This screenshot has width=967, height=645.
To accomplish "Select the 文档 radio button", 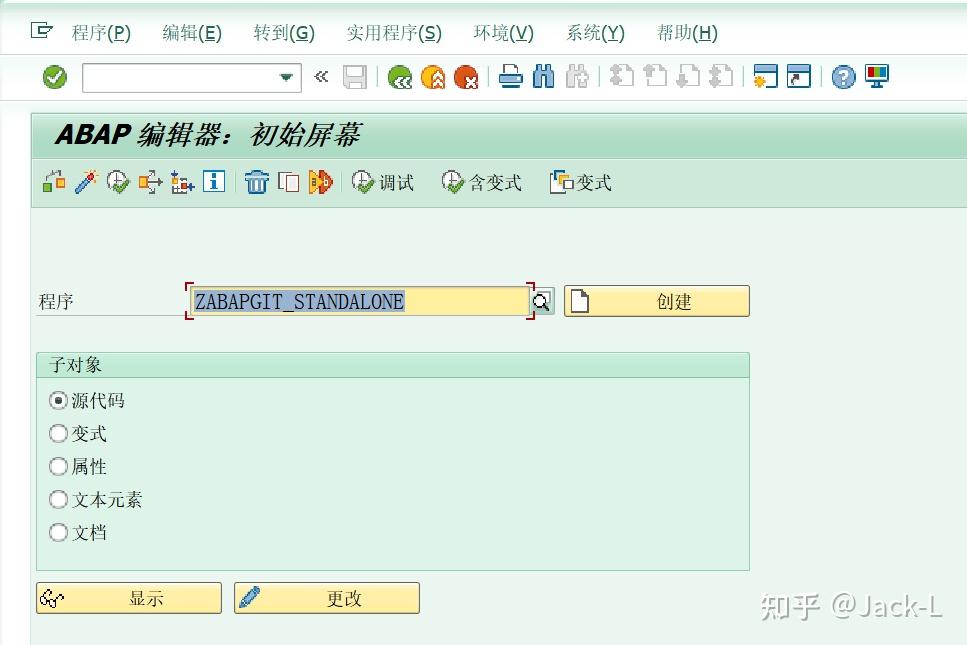I will click(58, 532).
